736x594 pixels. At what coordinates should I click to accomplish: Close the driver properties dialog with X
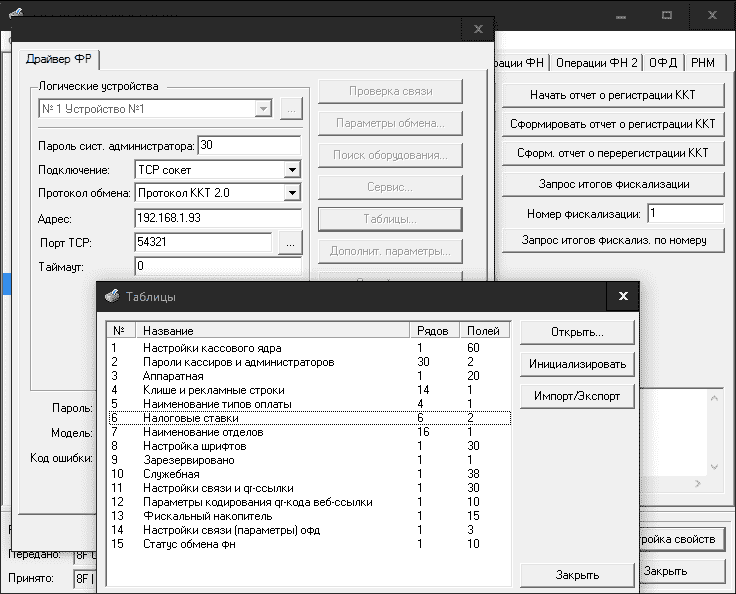click(478, 29)
